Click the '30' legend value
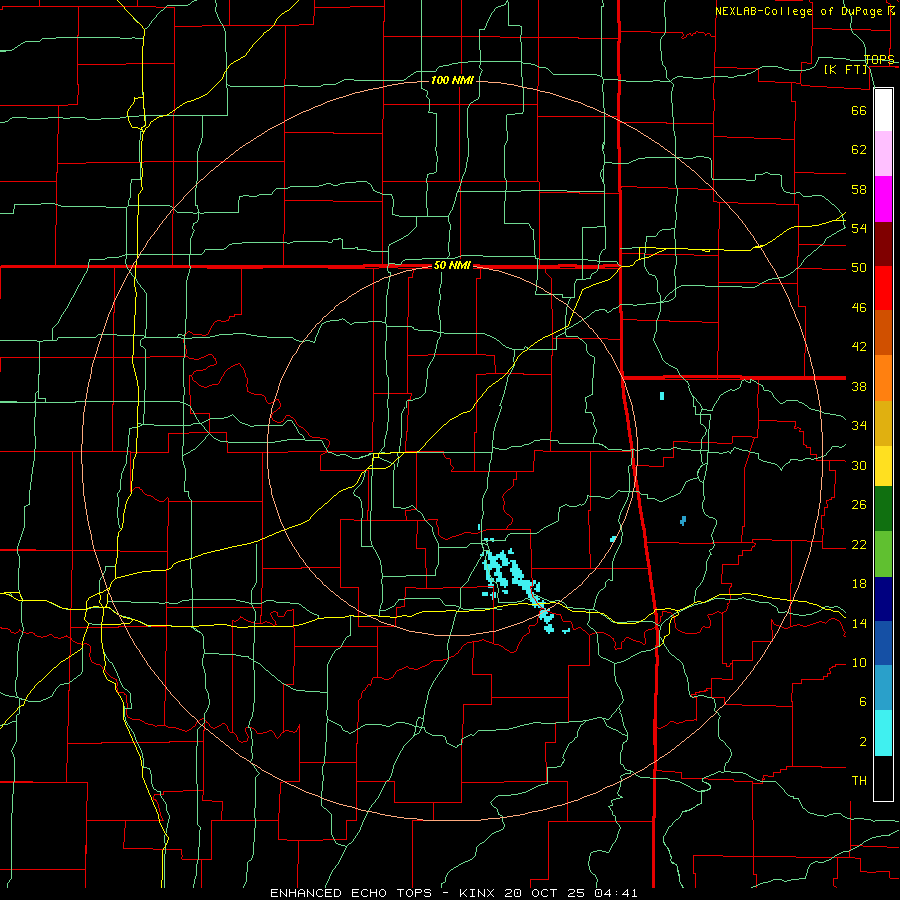The height and width of the screenshot is (900, 900). click(x=859, y=465)
